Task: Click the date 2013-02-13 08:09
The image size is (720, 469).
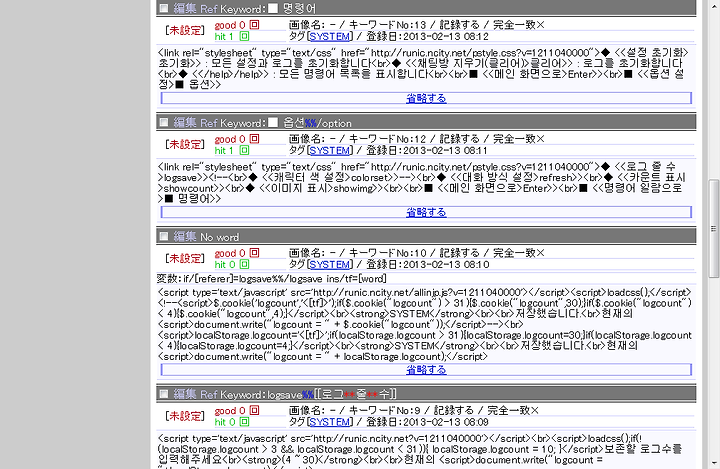Action: click(445, 422)
